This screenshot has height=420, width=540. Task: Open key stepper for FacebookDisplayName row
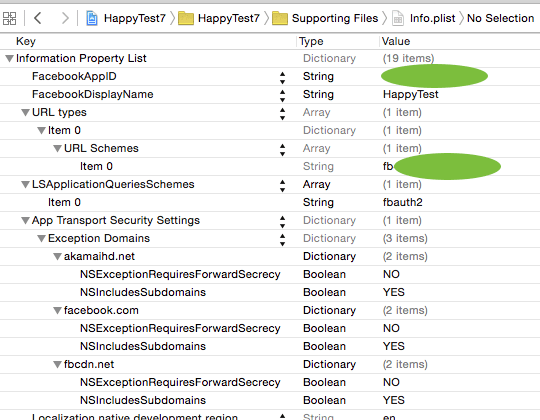282,96
